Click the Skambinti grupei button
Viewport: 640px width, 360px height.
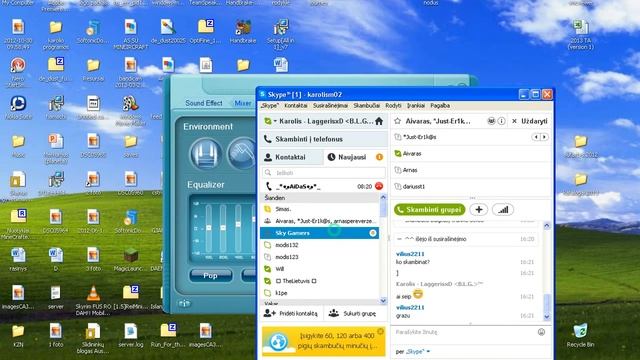click(x=429, y=210)
